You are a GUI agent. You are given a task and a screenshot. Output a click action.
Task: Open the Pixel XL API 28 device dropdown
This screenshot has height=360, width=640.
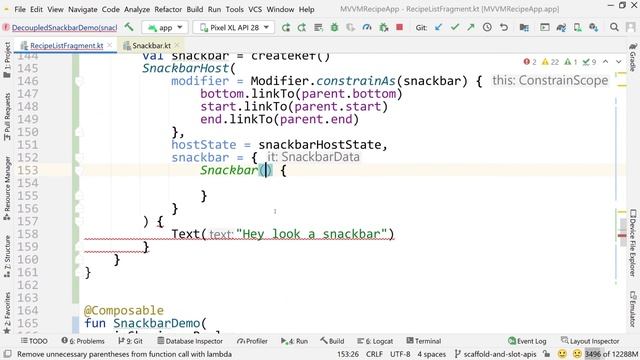click(x=234, y=27)
